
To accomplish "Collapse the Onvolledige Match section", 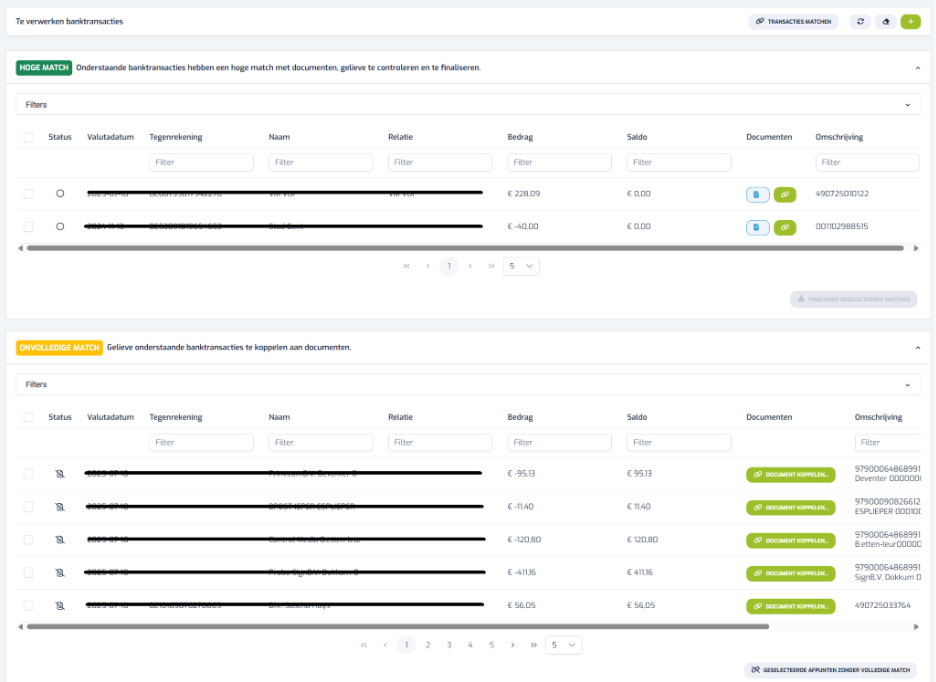I will [x=917, y=348].
